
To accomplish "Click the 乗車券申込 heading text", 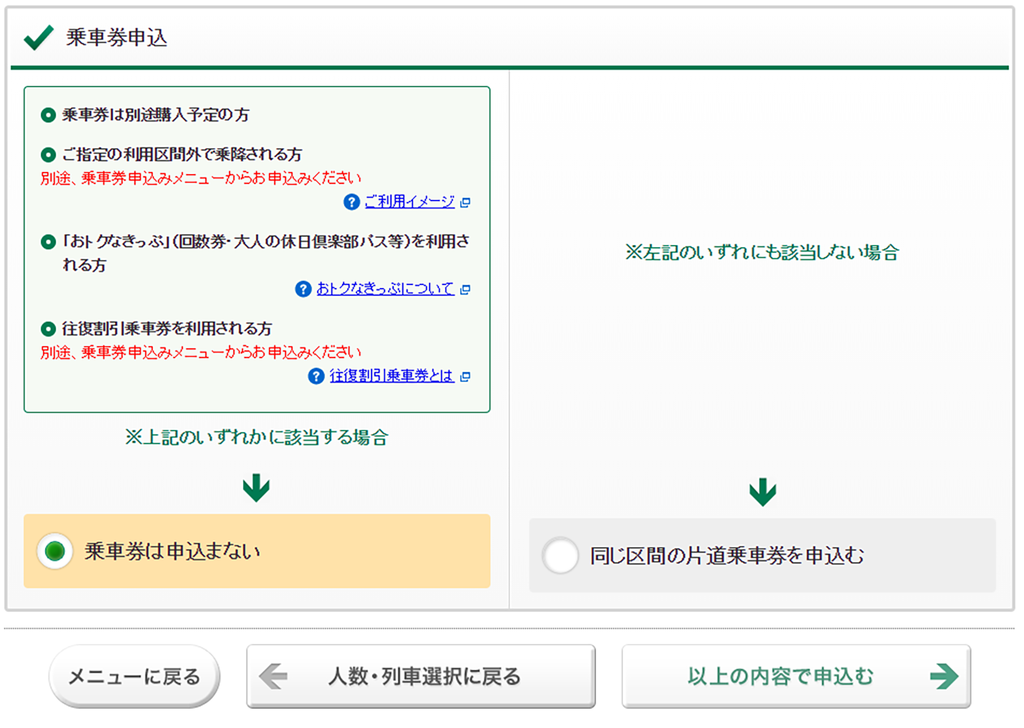I will (x=117, y=38).
